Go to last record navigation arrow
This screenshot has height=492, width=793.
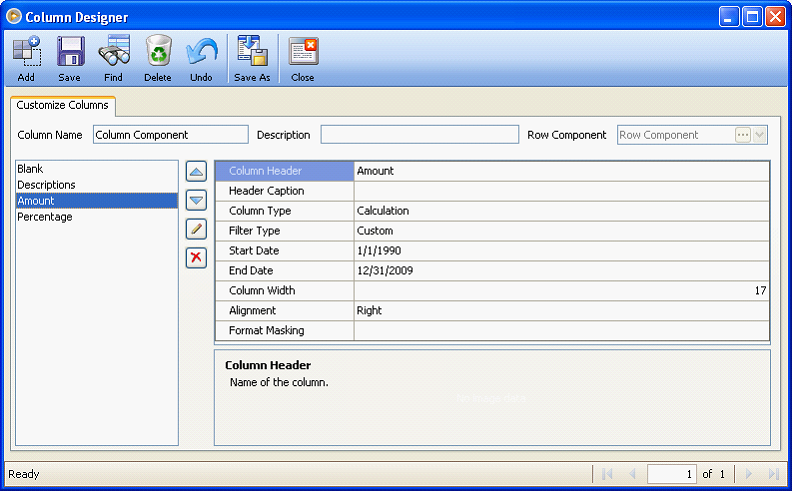pyautogui.click(x=773, y=474)
